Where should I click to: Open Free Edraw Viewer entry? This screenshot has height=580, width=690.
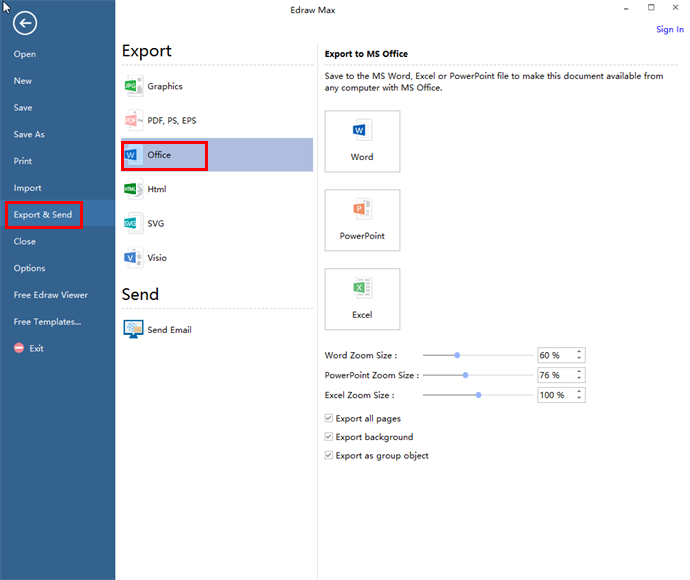pyautogui.click(x=51, y=295)
